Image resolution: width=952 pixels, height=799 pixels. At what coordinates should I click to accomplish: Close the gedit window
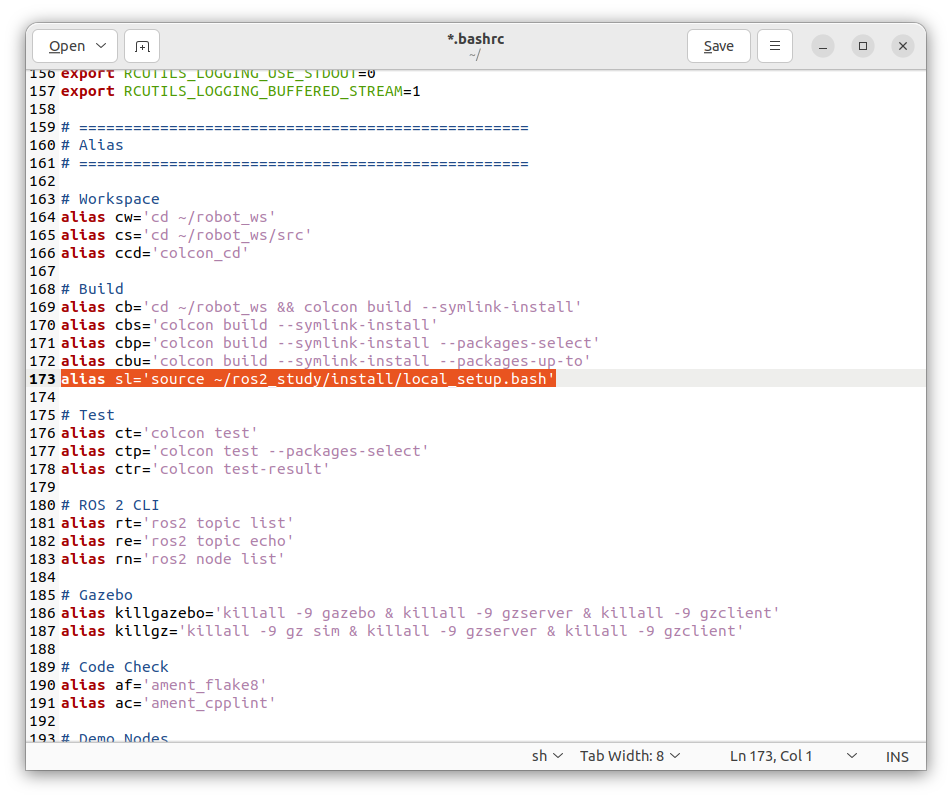(x=903, y=46)
